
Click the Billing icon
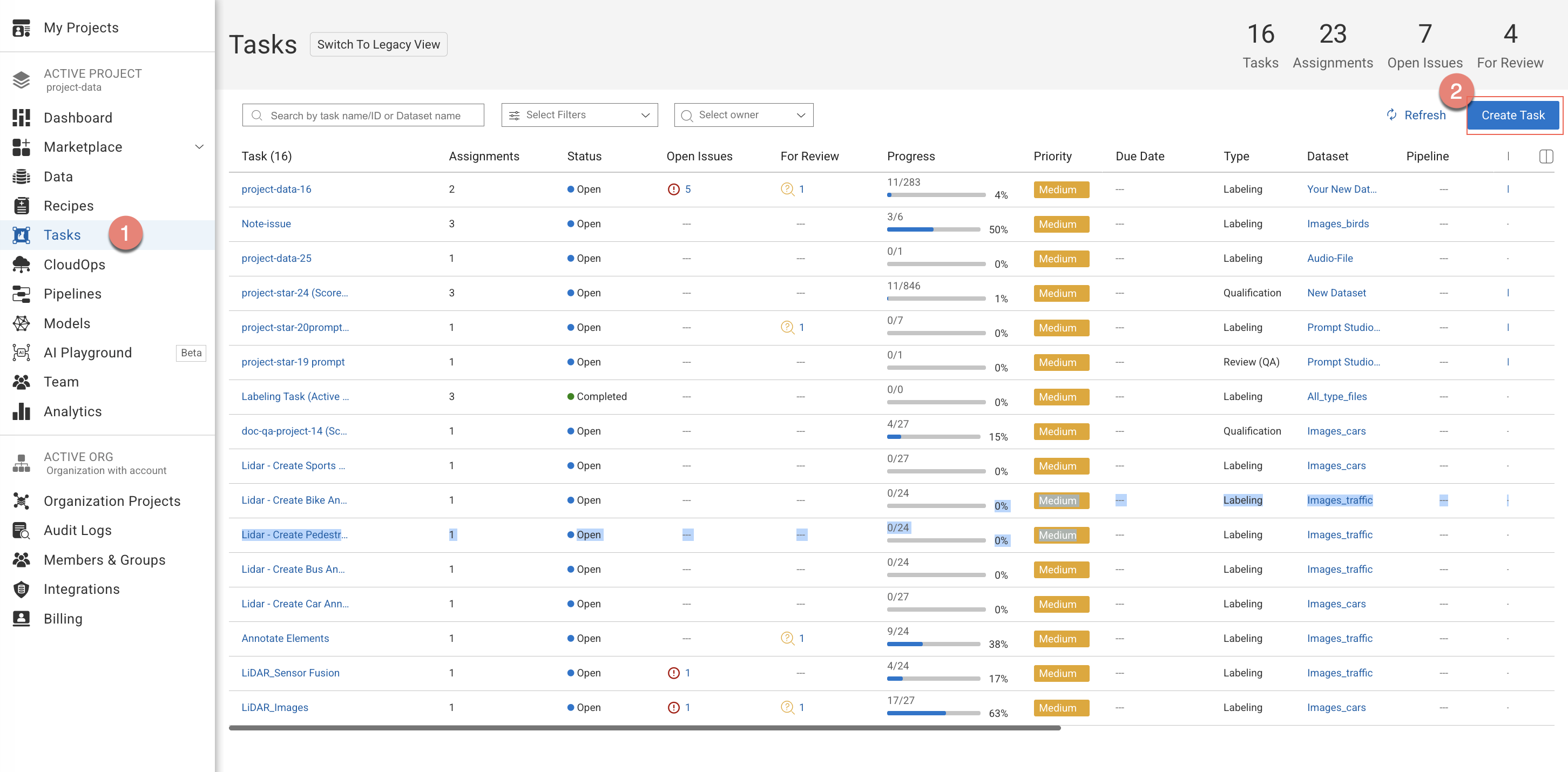(21, 619)
